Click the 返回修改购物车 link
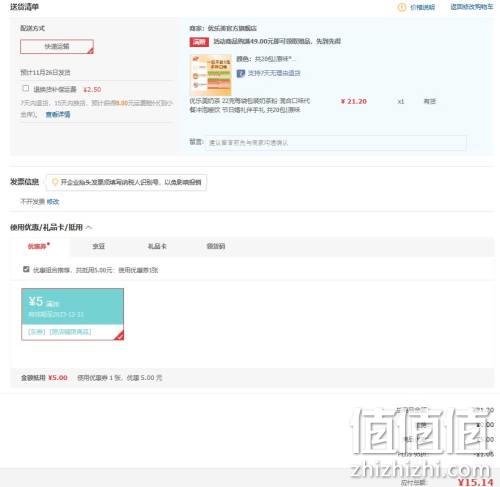 [x=472, y=7]
